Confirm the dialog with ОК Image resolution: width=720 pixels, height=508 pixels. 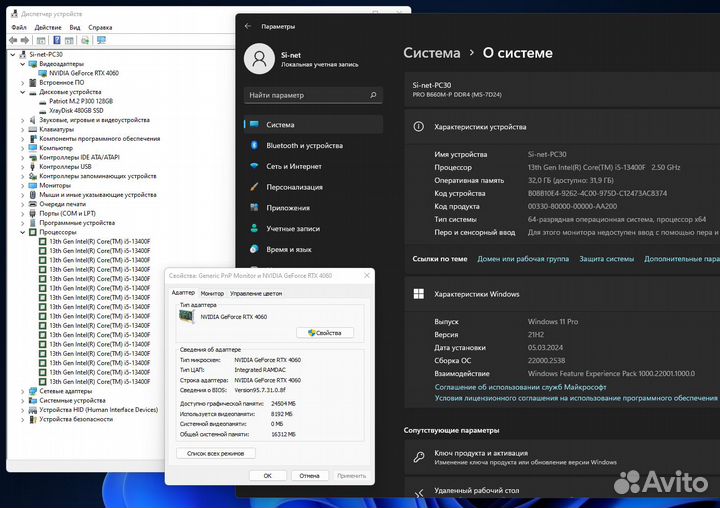(x=268, y=476)
